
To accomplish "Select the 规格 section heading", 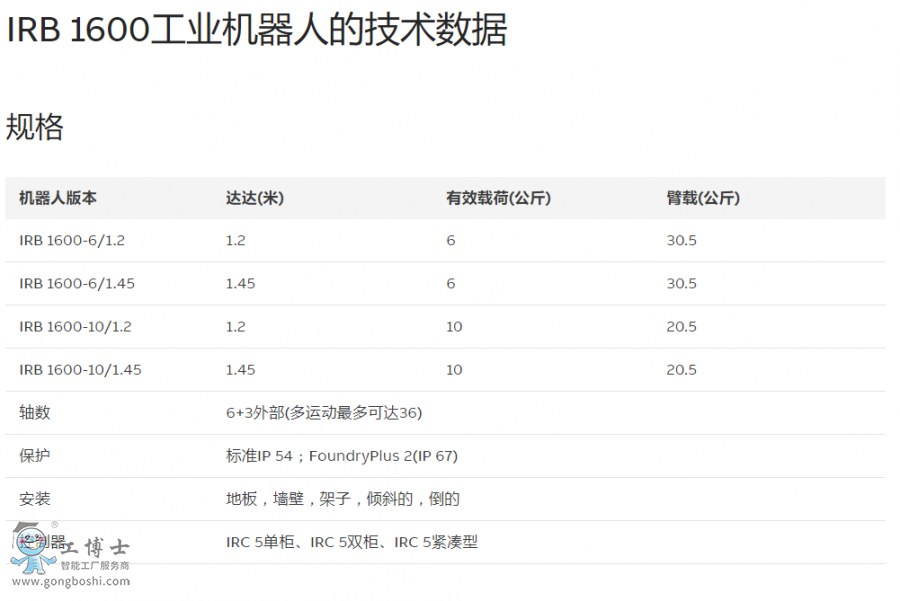I will (35, 128).
